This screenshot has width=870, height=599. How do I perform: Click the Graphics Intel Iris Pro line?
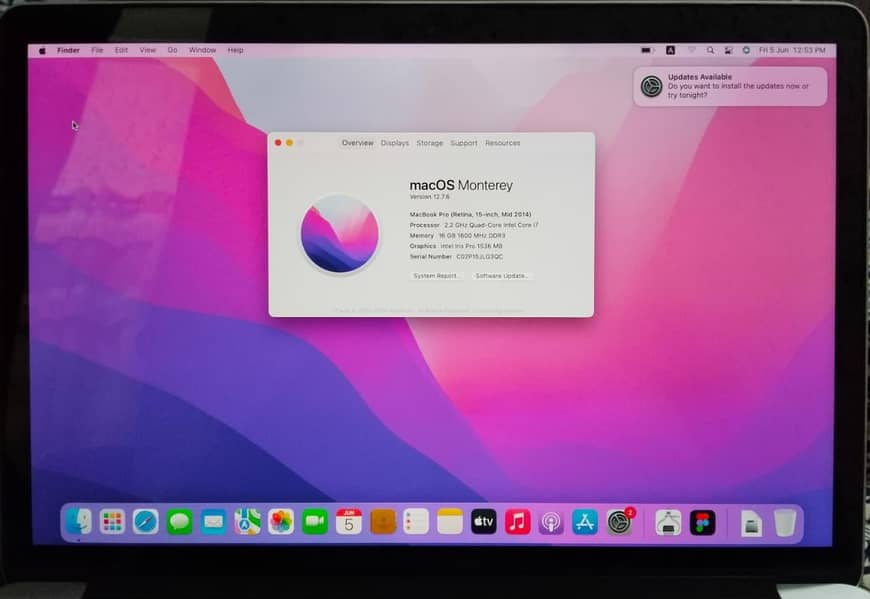point(456,246)
